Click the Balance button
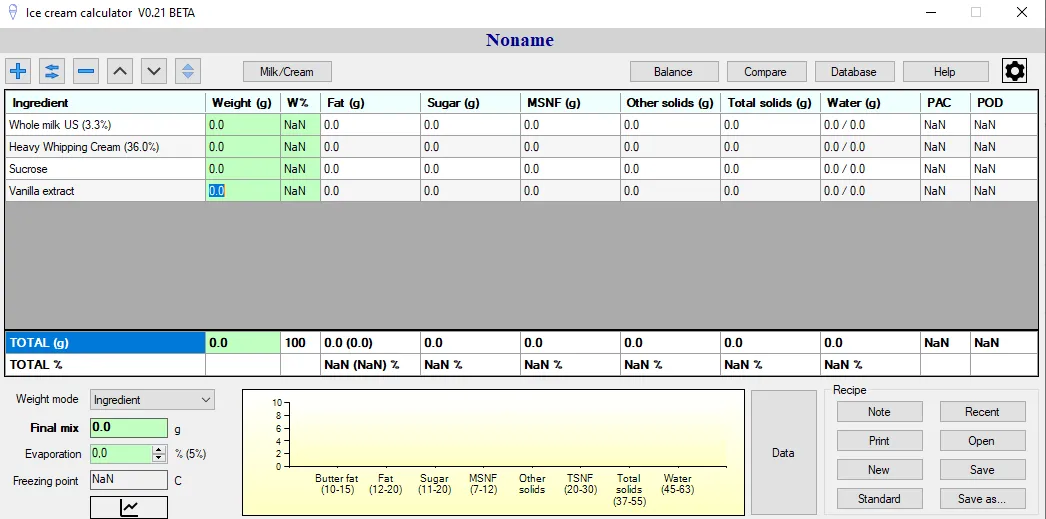Viewport: 1046px width, 519px height. pyautogui.click(x=674, y=72)
